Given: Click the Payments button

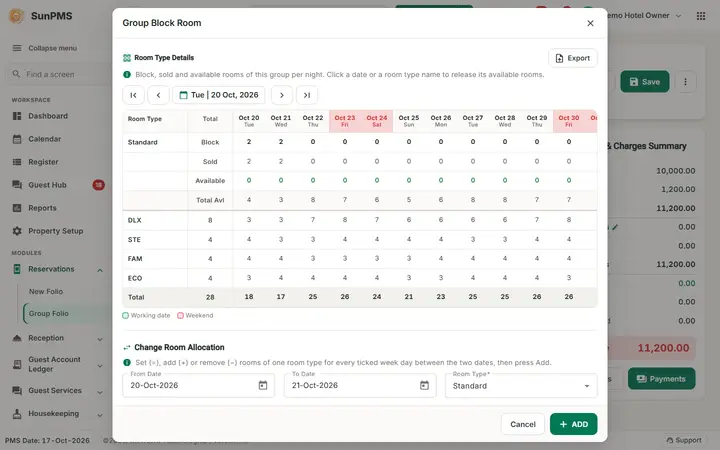Looking at the screenshot, I should [x=661, y=379].
